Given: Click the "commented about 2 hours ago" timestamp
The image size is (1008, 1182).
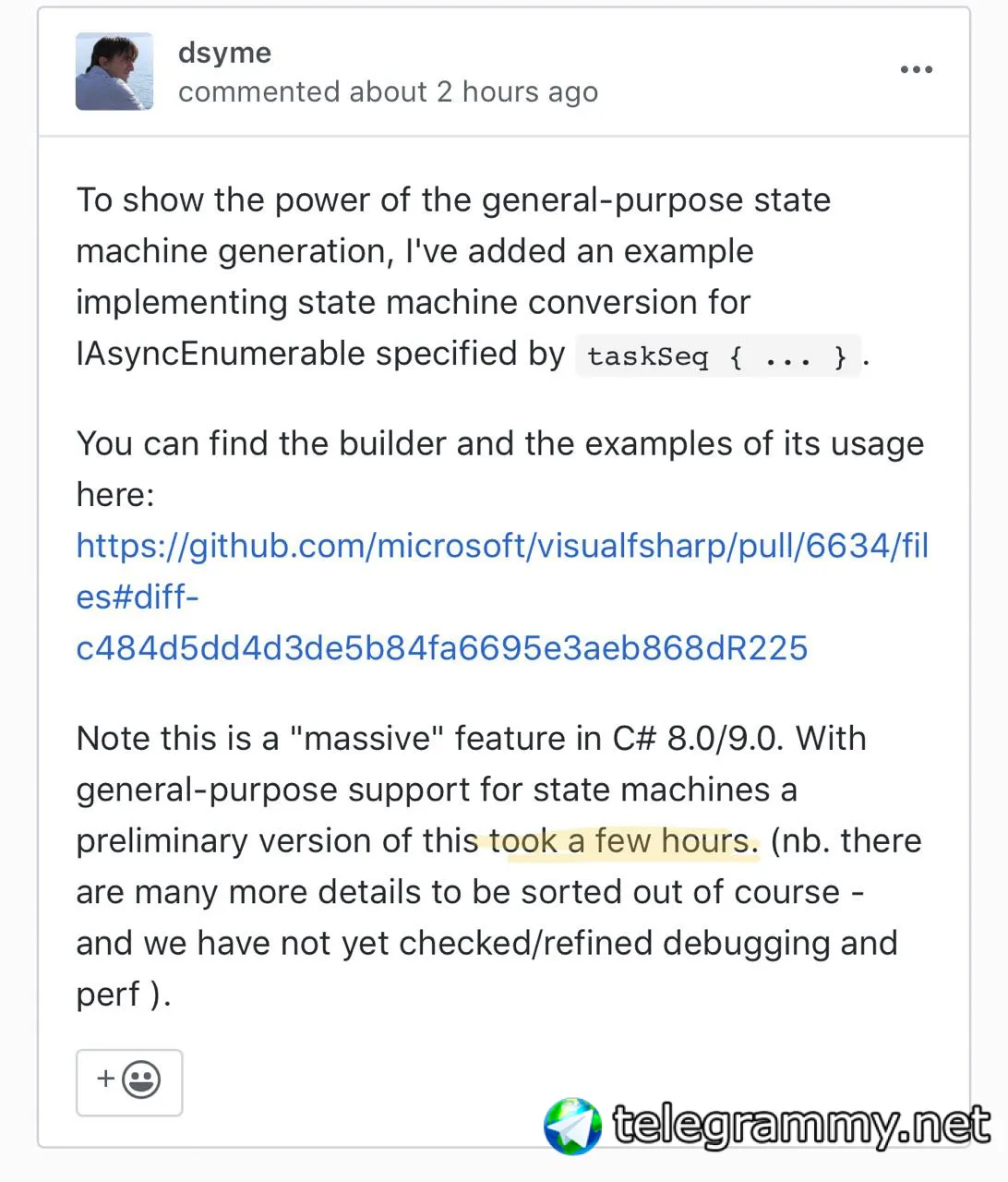Looking at the screenshot, I should coord(388,92).
